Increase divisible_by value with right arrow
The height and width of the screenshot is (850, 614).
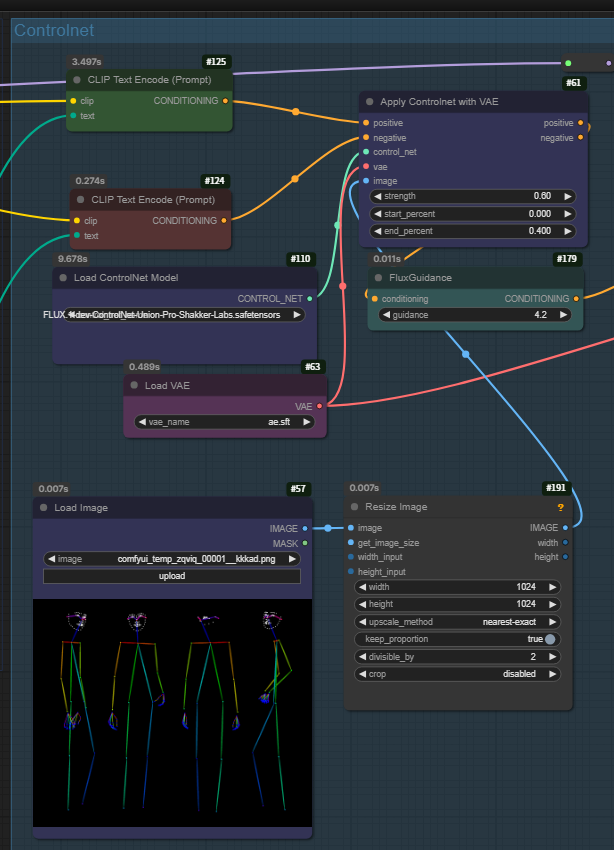tap(552, 656)
